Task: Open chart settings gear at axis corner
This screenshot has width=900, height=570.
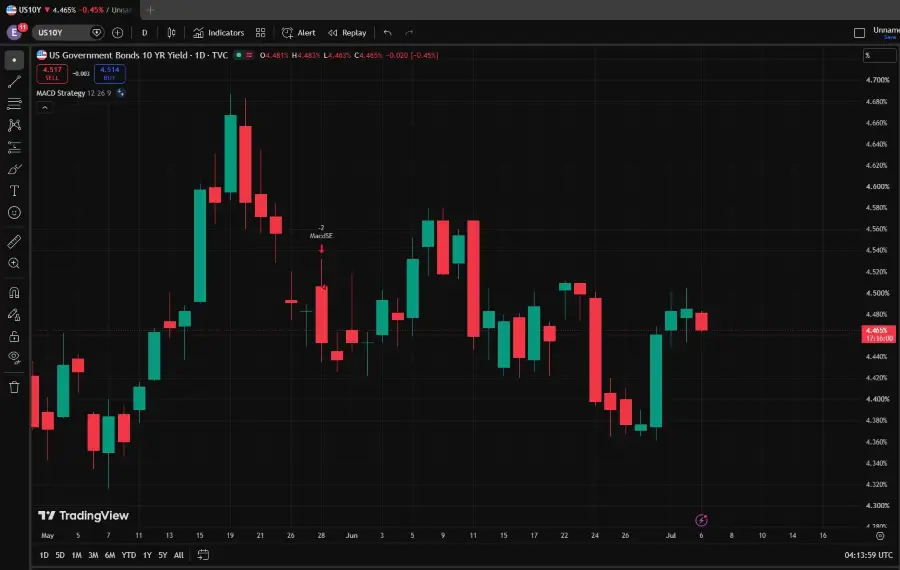Action: point(880,536)
